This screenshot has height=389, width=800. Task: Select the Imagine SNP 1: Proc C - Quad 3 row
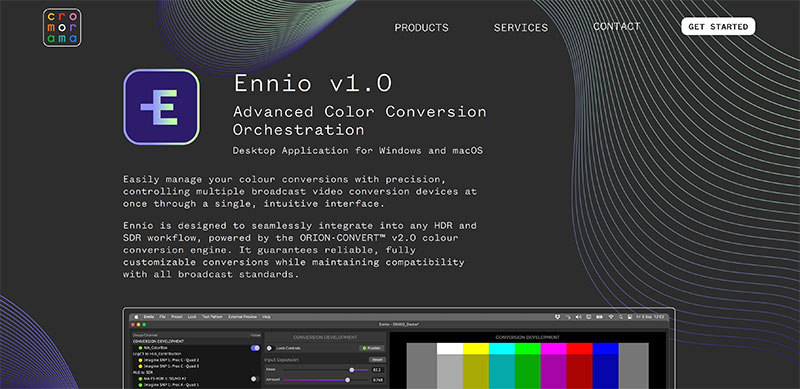[x=196, y=366]
